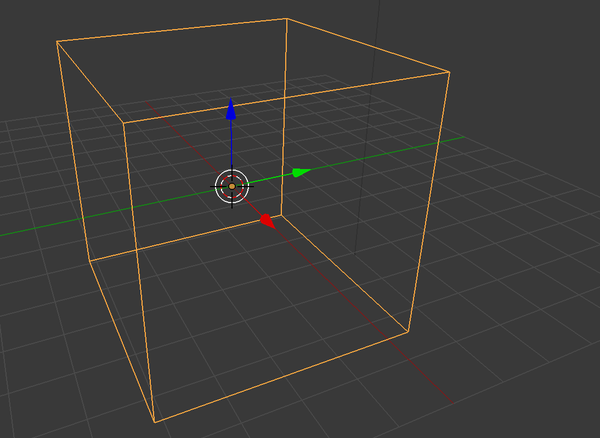Click the blue Z-axis arrow of the gizmo
The width and height of the screenshot is (600, 438).
[x=231, y=109]
